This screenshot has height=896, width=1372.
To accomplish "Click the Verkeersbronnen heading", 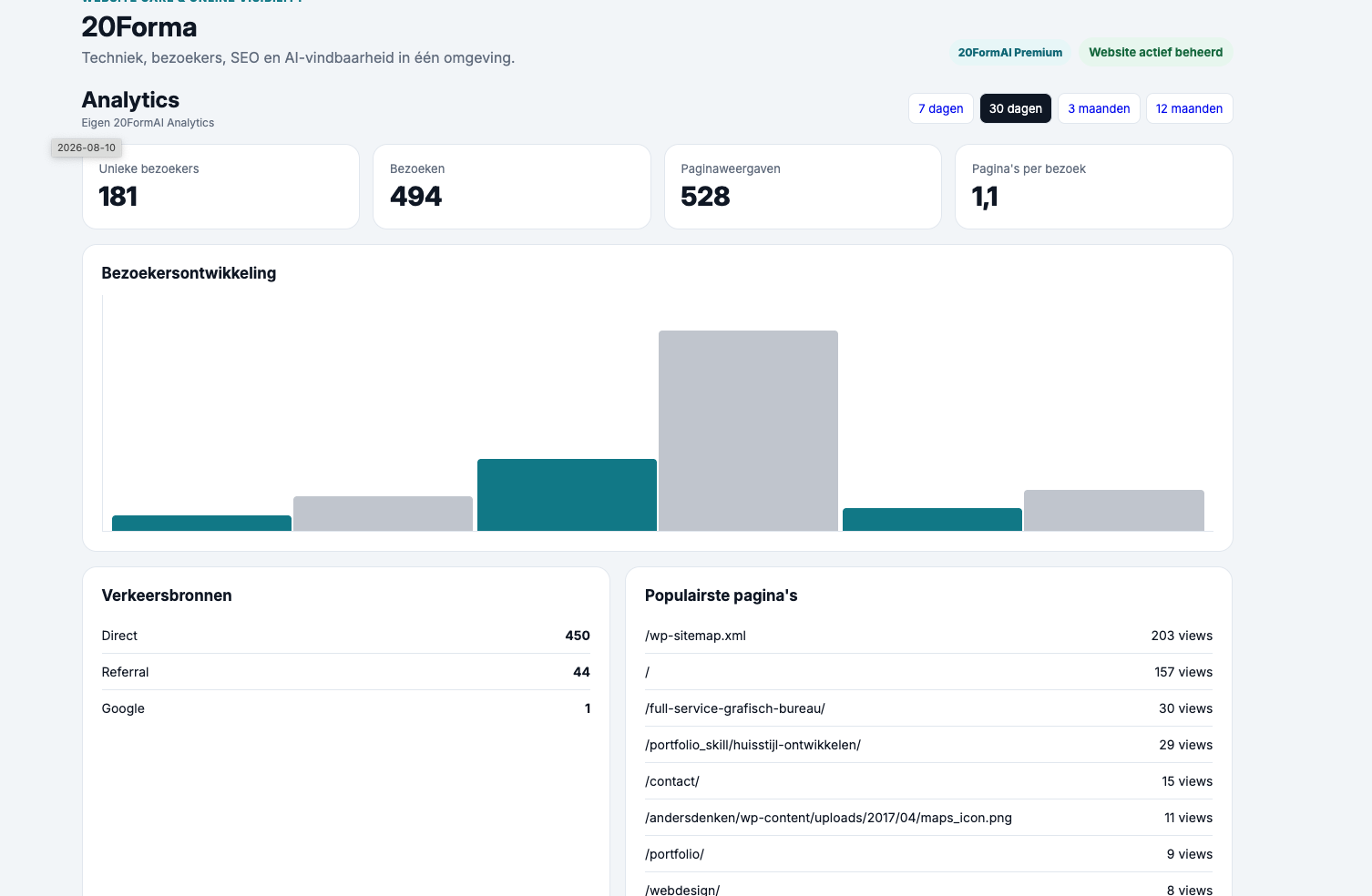I will [x=167, y=596].
